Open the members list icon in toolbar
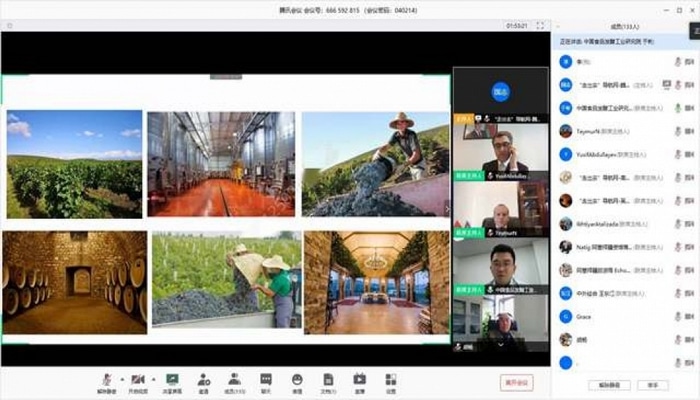Viewport: 700px width, 400px height. click(x=235, y=380)
